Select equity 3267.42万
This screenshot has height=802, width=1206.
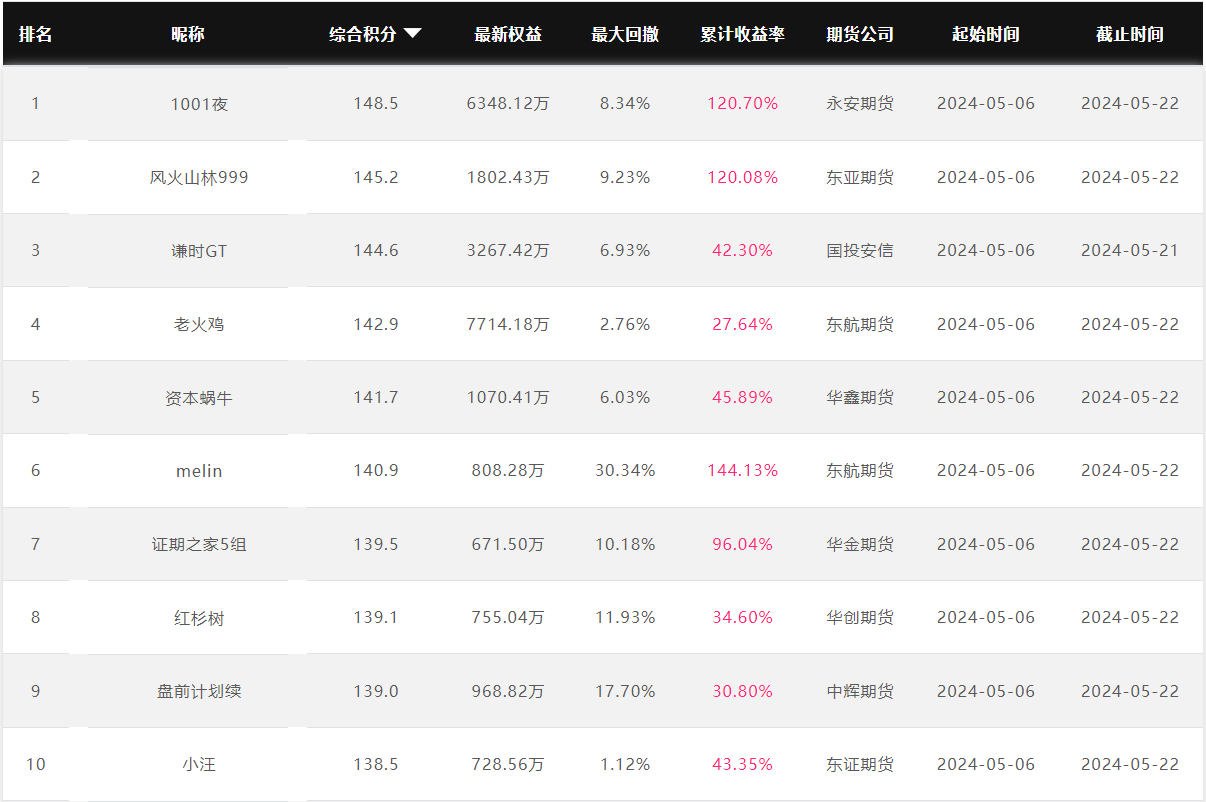coord(508,250)
